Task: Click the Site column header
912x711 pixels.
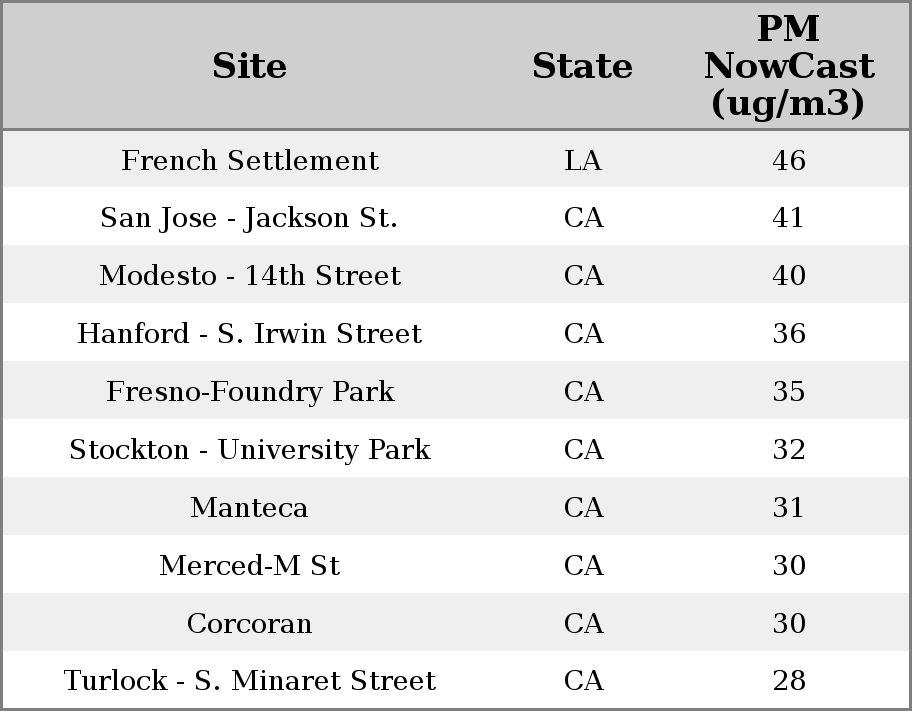Action: pos(249,66)
